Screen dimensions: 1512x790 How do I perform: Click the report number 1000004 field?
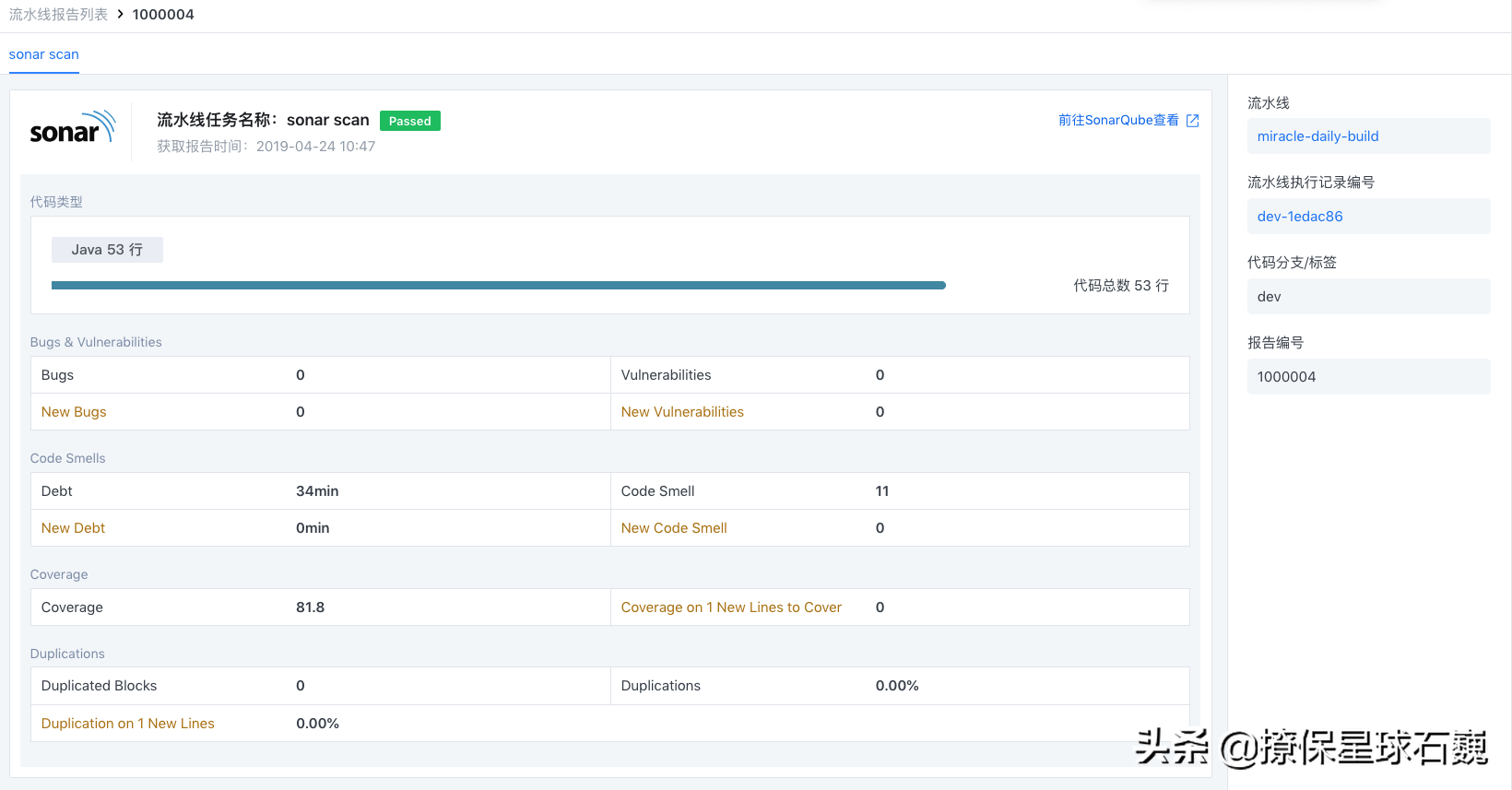pos(1367,377)
